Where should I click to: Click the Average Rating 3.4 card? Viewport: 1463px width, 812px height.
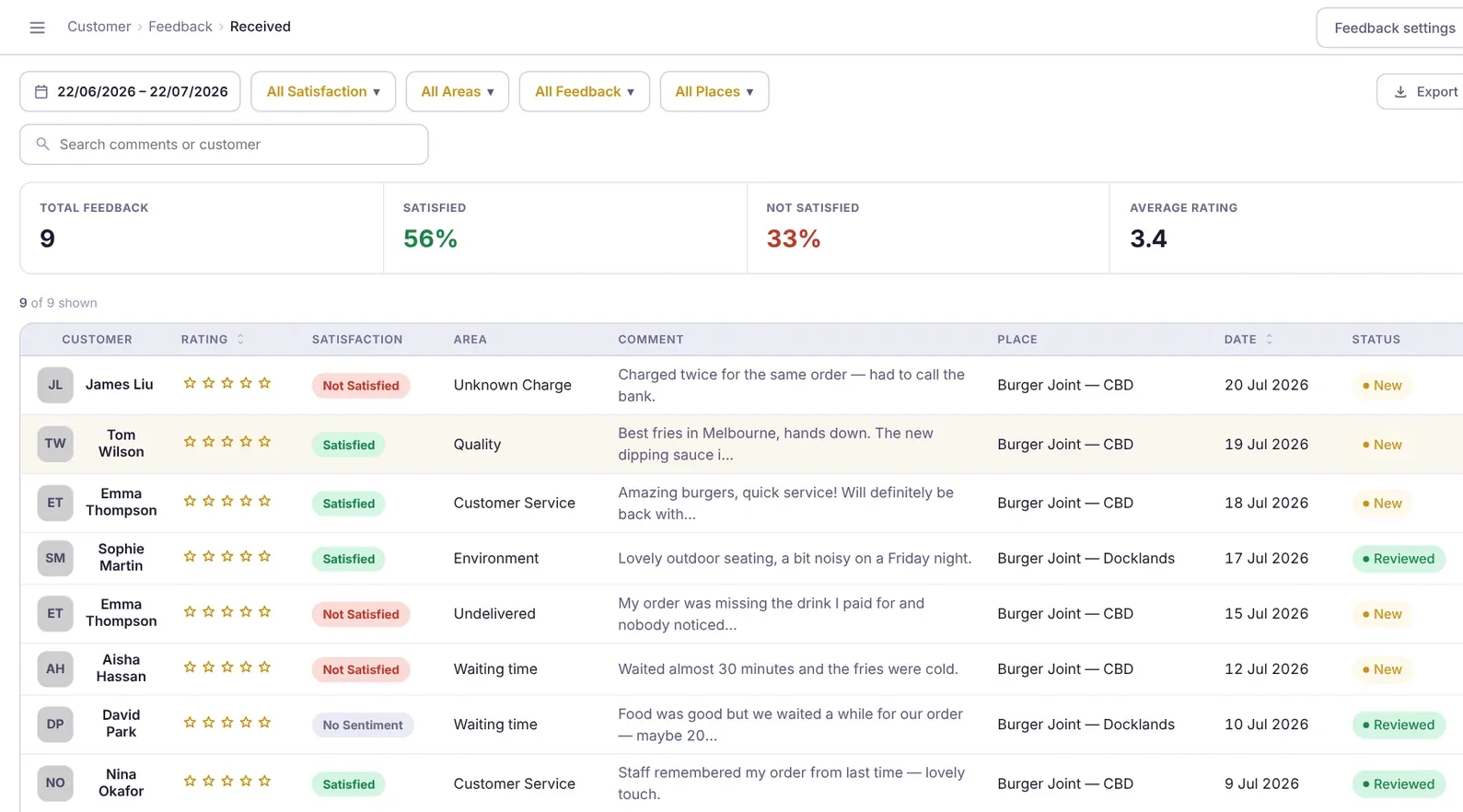click(1286, 228)
